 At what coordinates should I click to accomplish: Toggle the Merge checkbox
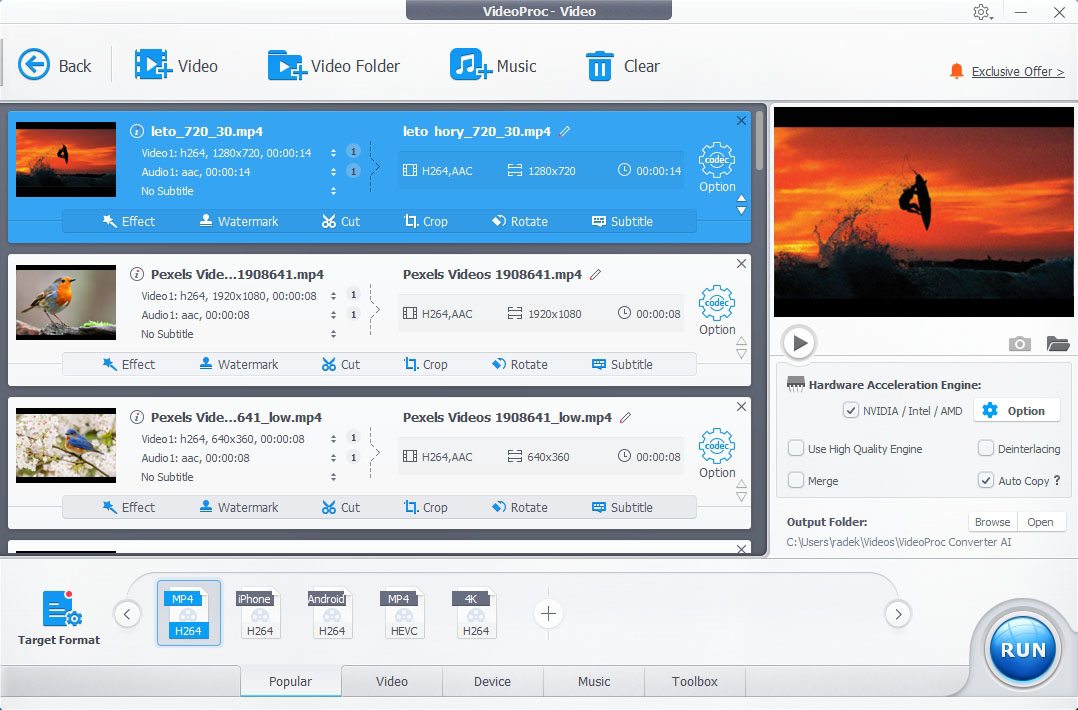796,481
